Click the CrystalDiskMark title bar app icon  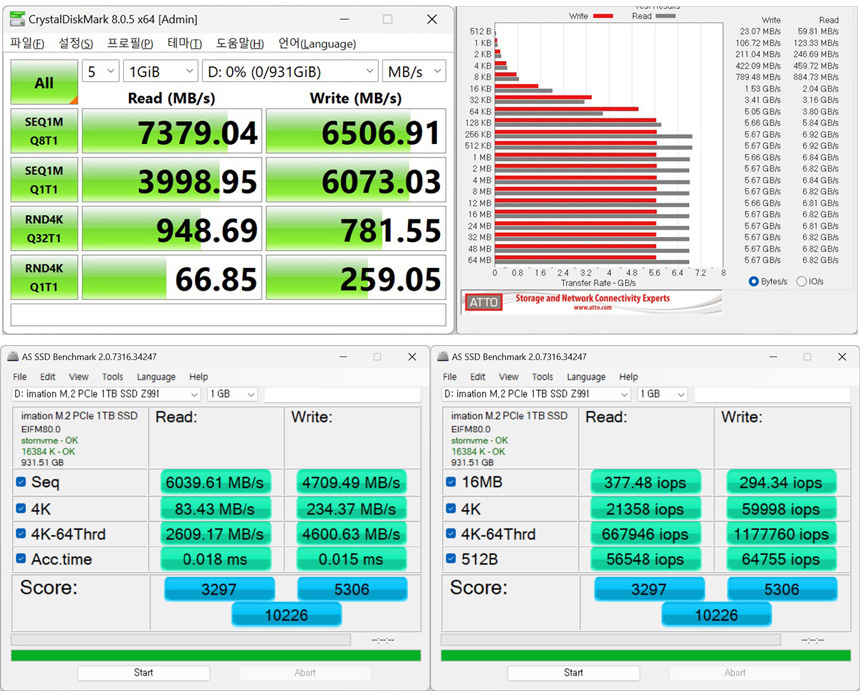pyautogui.click(x=18, y=19)
